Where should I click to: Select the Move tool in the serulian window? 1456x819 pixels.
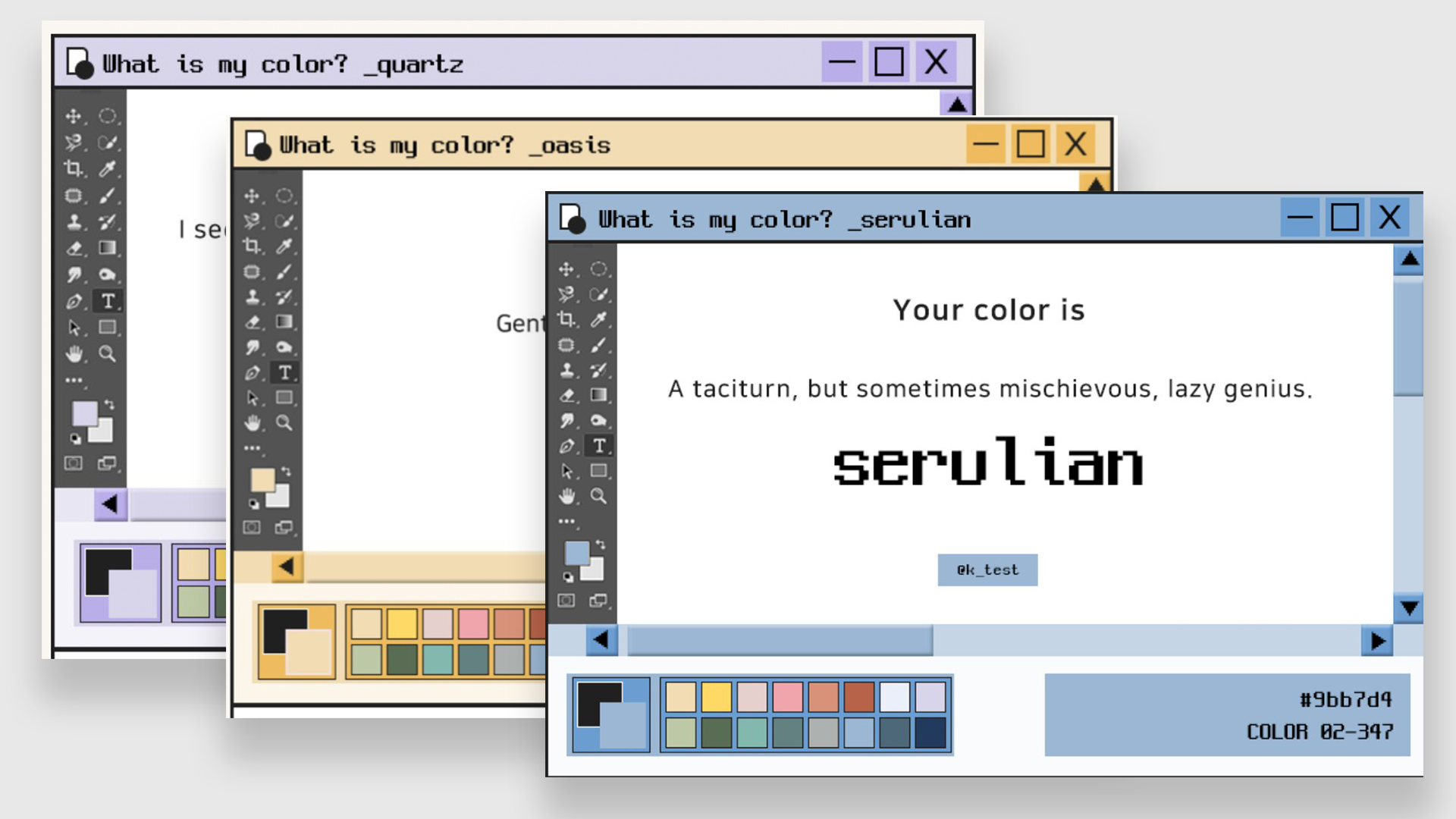click(x=566, y=269)
